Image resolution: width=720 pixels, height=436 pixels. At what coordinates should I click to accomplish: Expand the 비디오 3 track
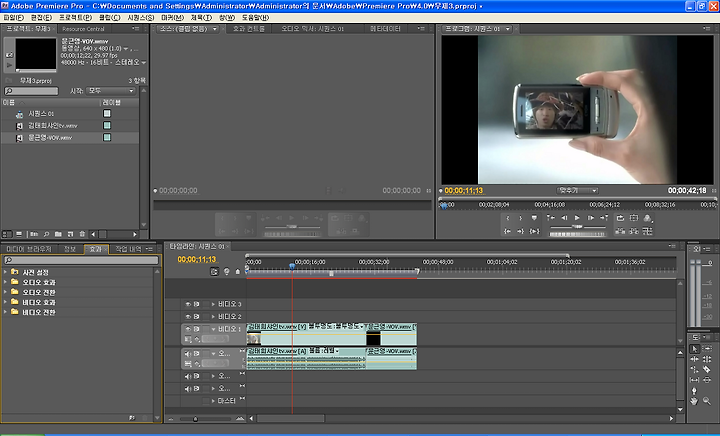213,304
